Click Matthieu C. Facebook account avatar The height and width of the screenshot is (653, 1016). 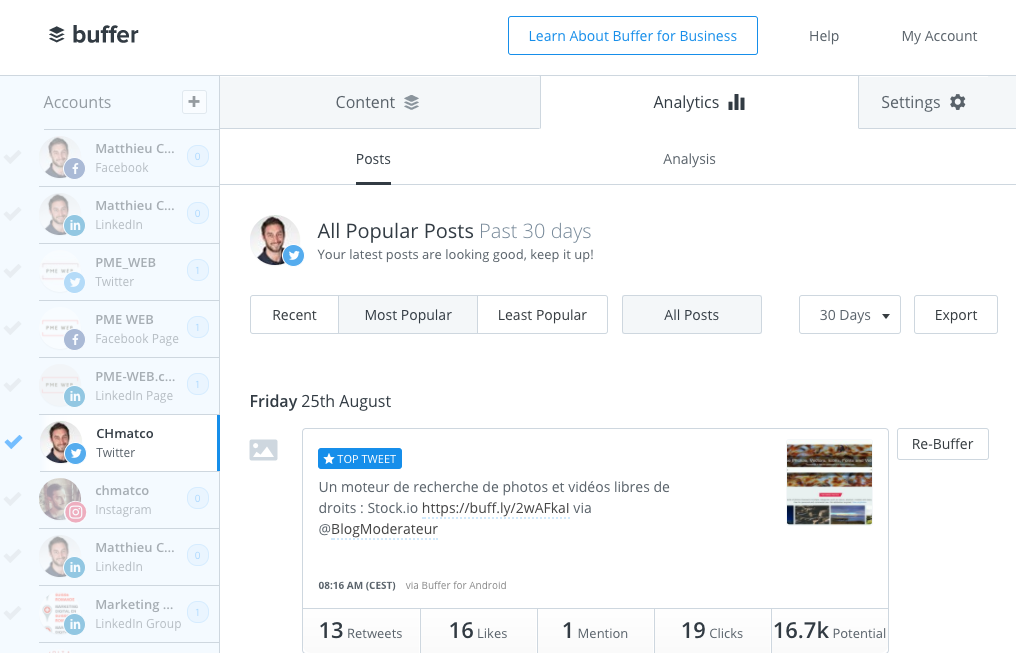click(x=62, y=157)
